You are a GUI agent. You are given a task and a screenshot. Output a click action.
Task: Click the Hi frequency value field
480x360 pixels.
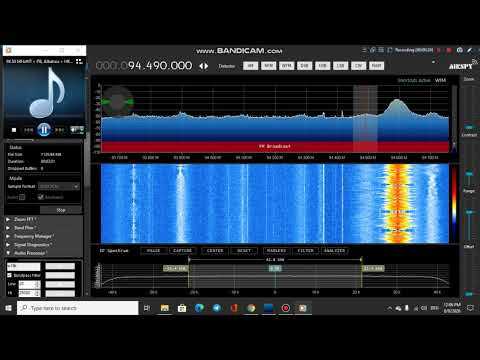29,293
